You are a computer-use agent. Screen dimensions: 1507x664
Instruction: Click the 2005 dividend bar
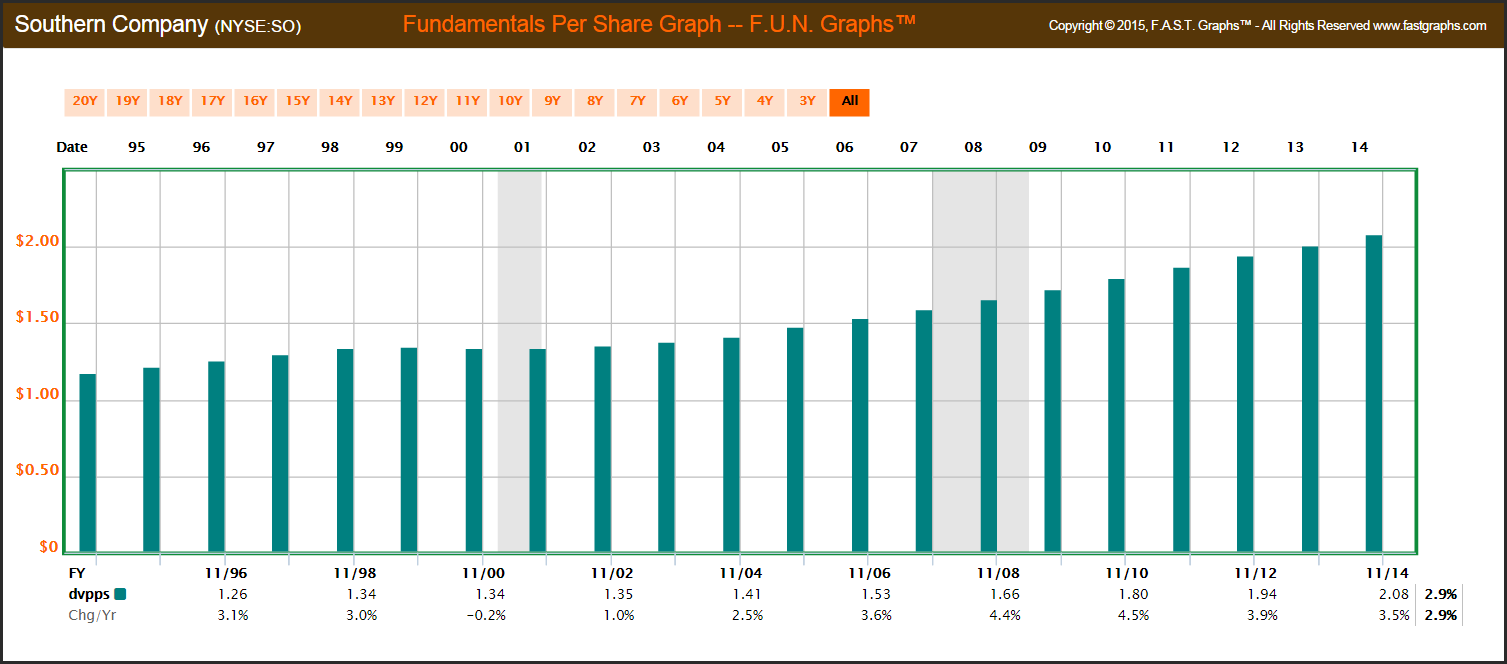tap(795, 439)
